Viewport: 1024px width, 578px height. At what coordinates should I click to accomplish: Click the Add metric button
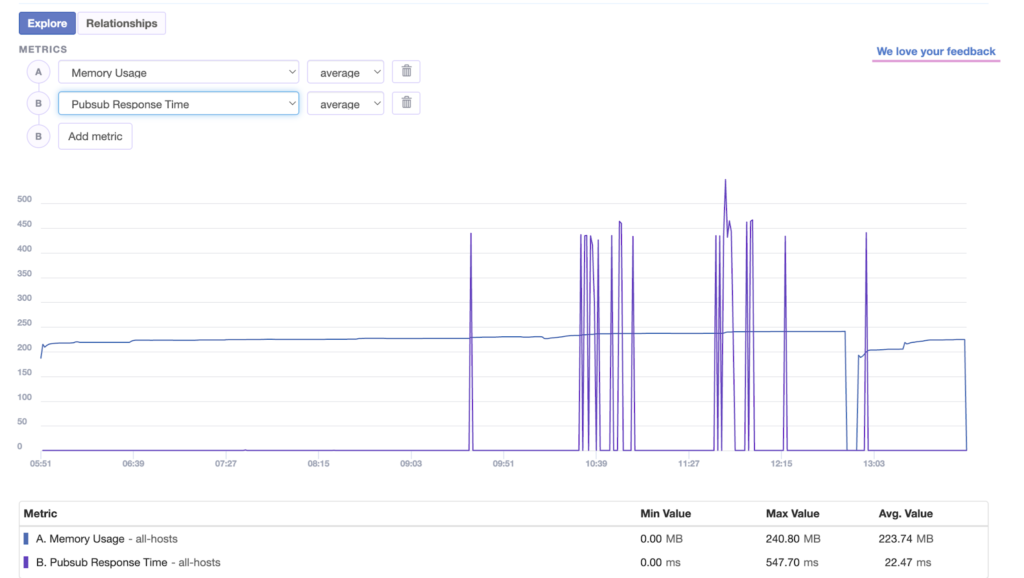[x=95, y=136]
